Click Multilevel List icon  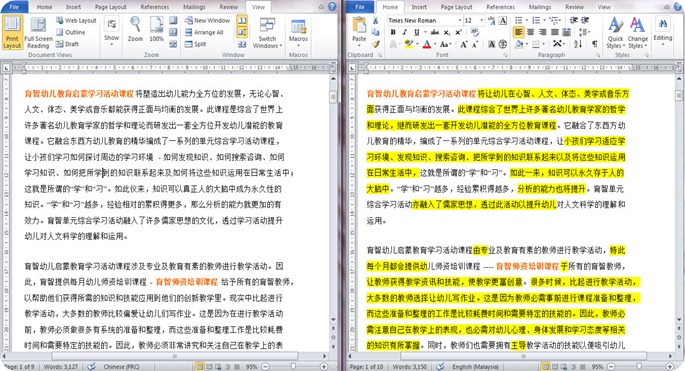coord(554,21)
